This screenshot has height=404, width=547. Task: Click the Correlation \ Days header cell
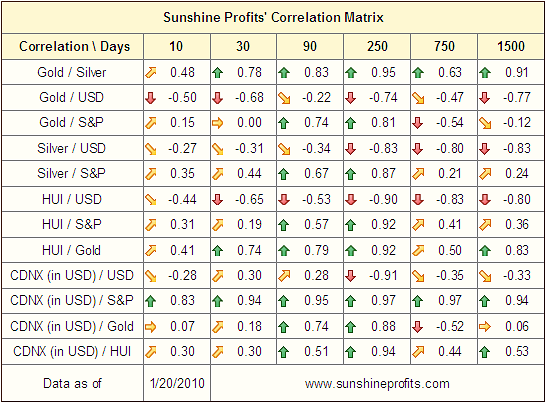click(x=74, y=46)
